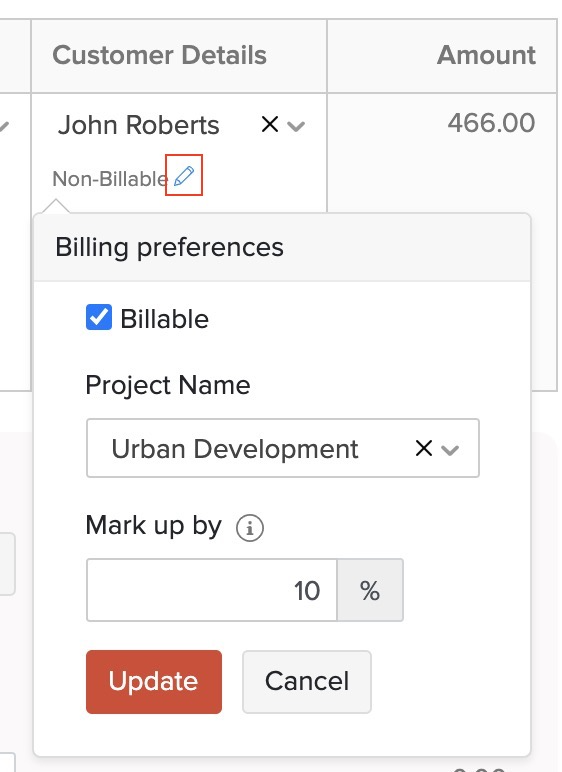The height and width of the screenshot is (772, 562).
Task: Click the pencil edit icon beside Non-Billable
Action: [184, 176]
